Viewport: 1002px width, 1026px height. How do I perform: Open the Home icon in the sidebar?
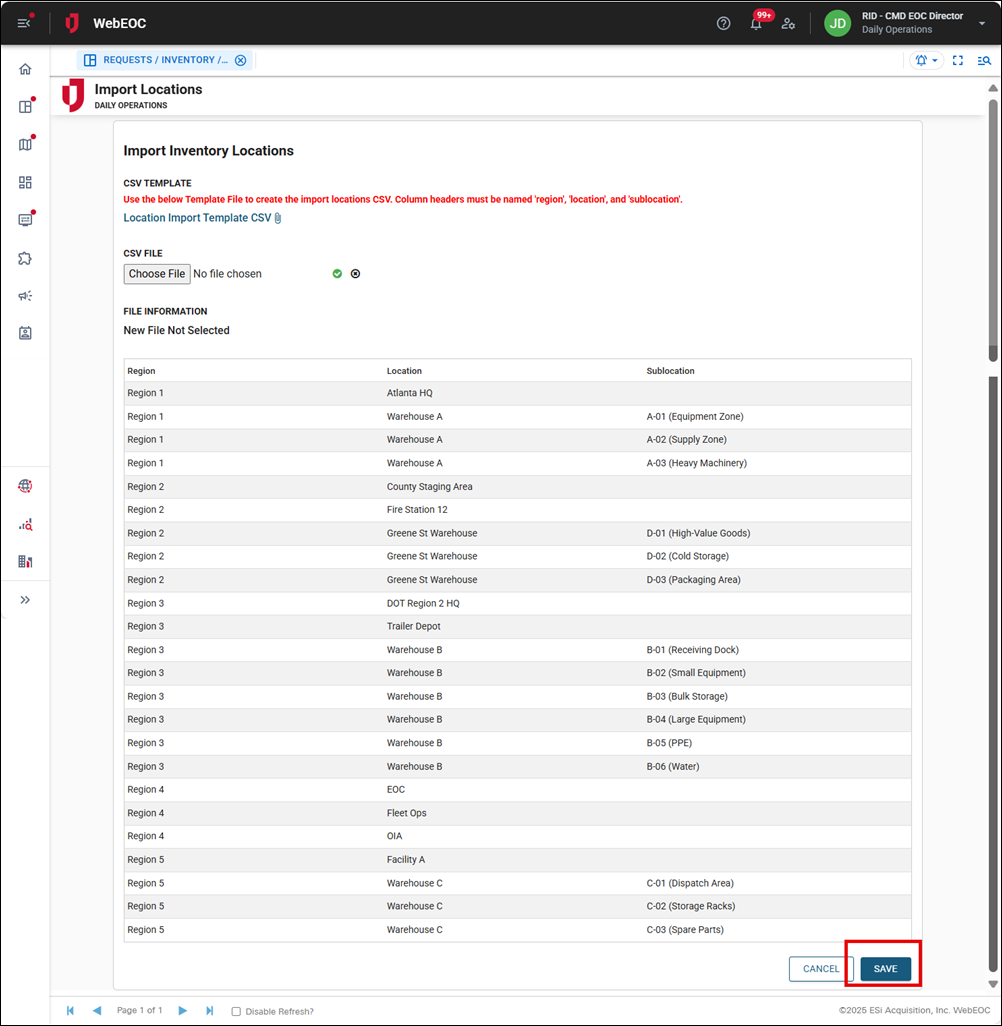pos(26,68)
